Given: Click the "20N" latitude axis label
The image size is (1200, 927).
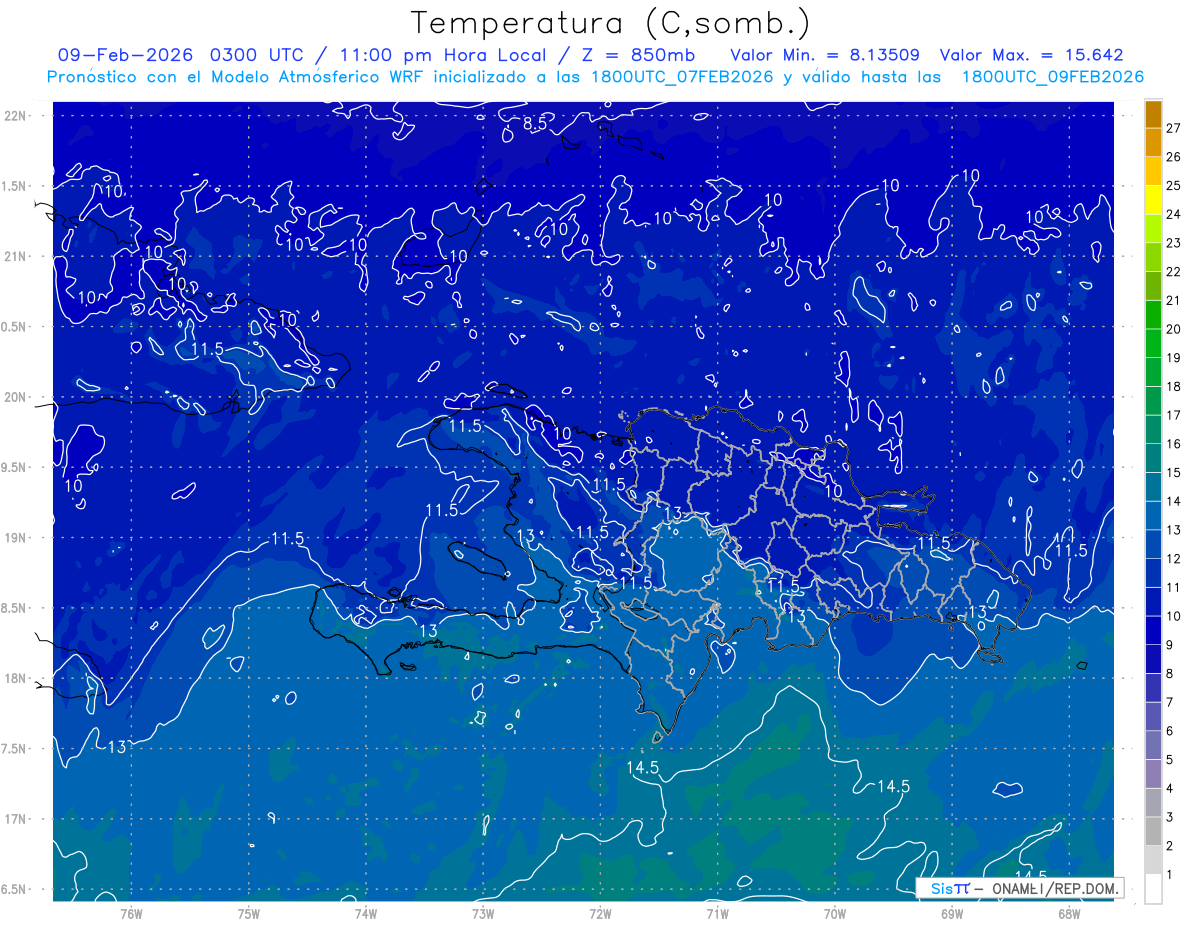Looking at the screenshot, I should point(15,397).
